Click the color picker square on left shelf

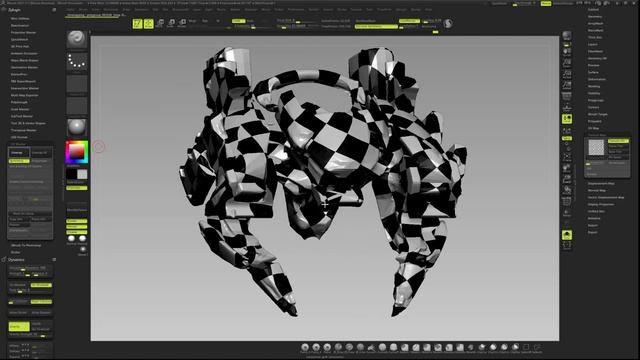click(77, 152)
